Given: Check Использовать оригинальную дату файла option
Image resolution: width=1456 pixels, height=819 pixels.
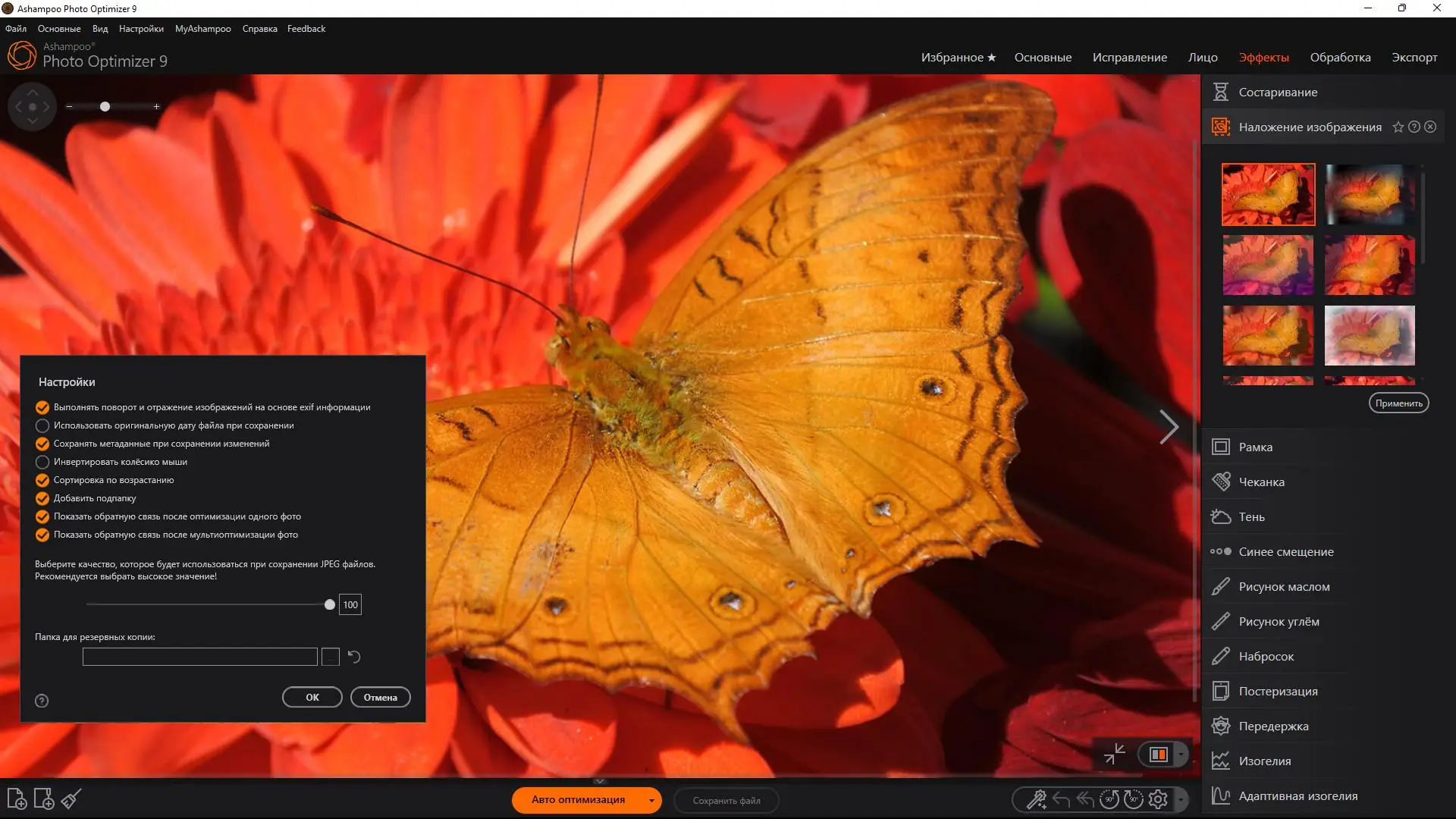Looking at the screenshot, I should 42,425.
